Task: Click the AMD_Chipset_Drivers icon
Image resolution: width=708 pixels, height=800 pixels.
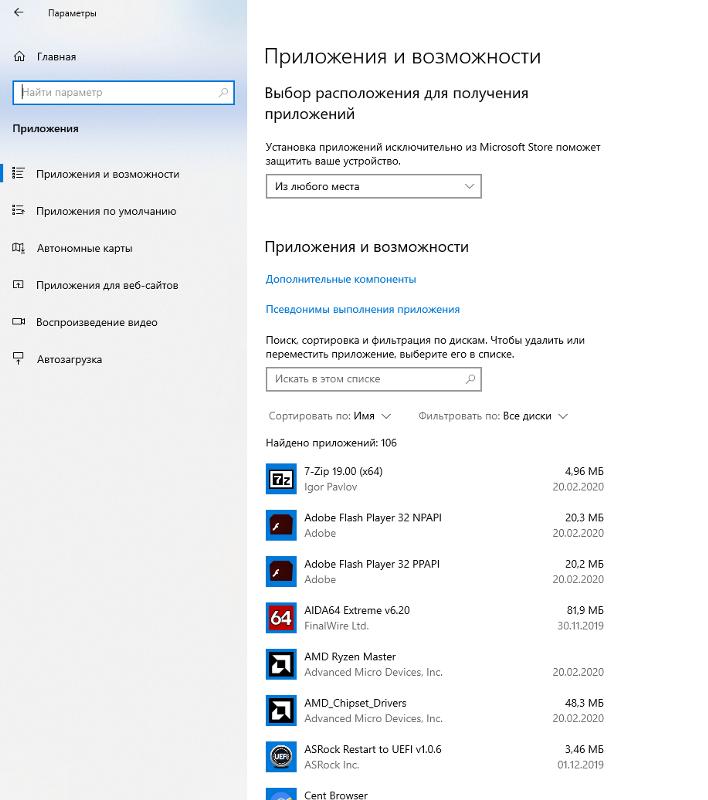Action: click(281, 710)
